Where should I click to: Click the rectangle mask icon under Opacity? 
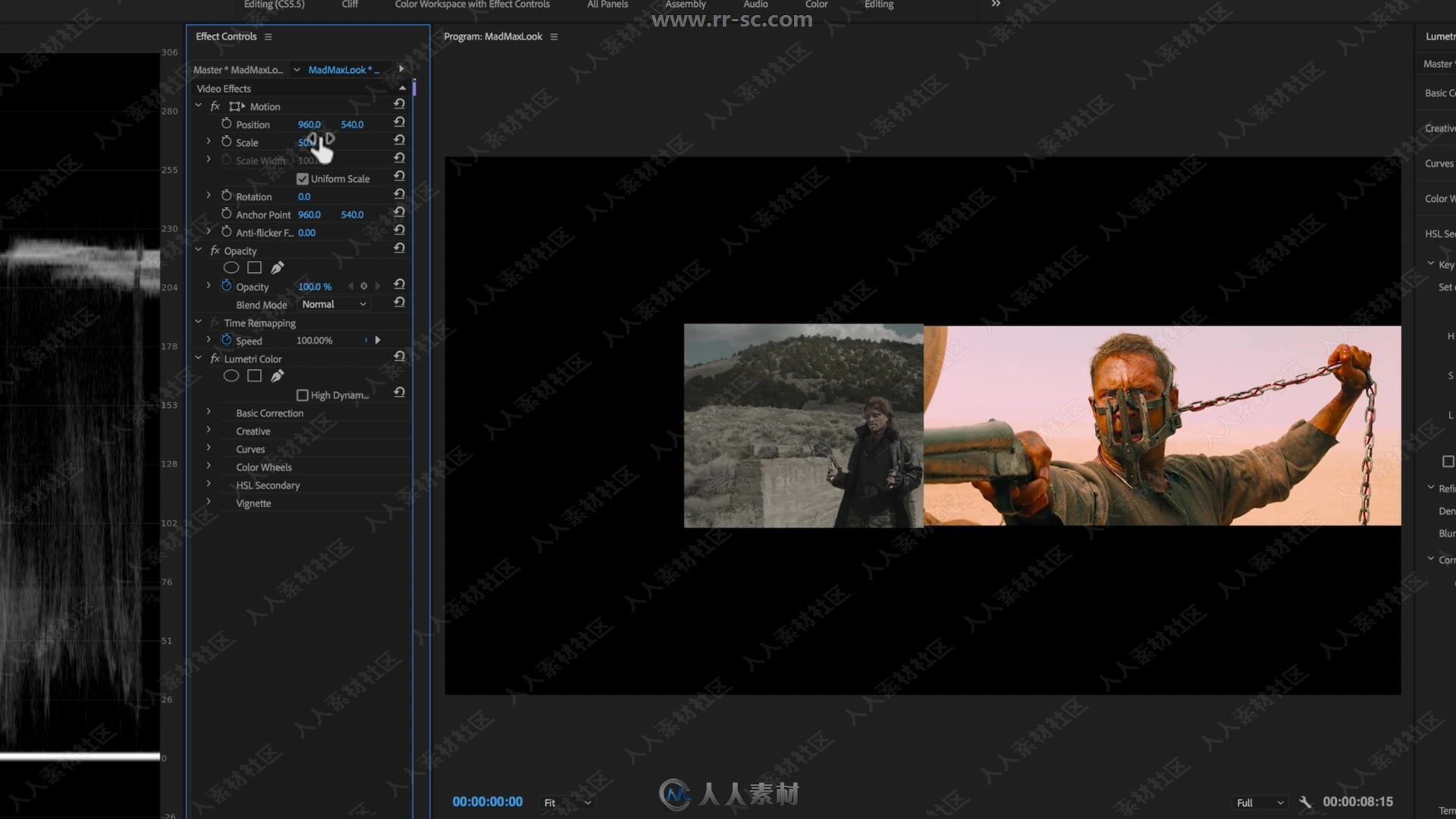pos(253,268)
